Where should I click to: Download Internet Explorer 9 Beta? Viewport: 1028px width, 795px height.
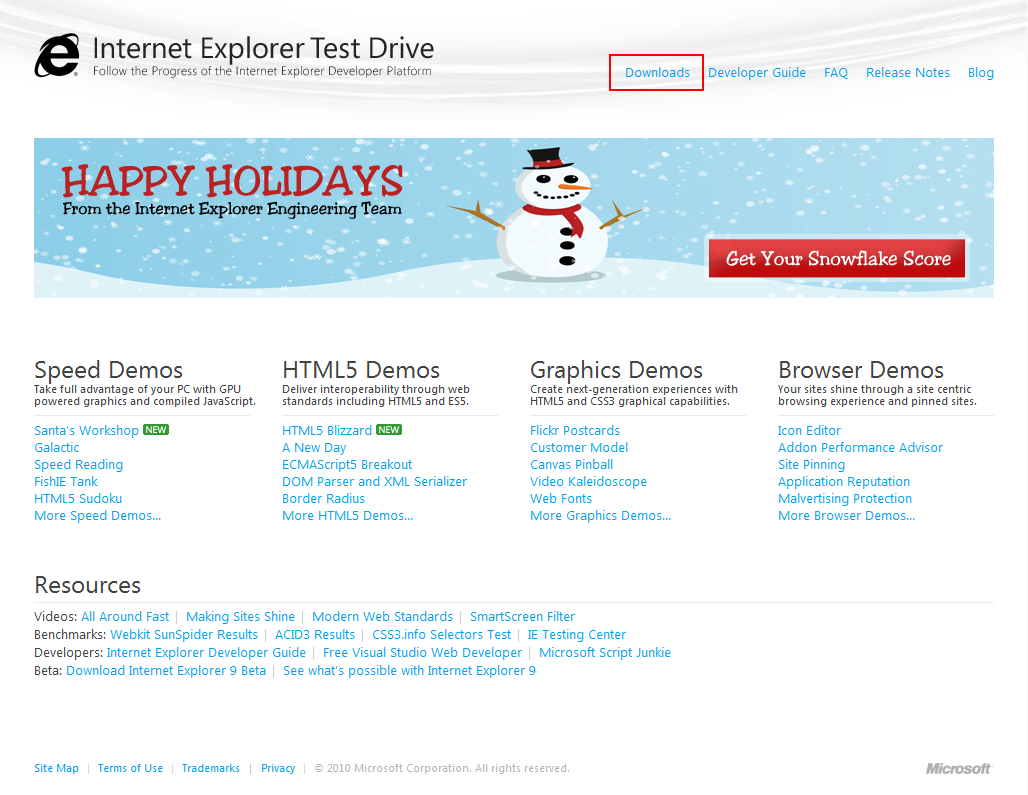tap(166, 670)
